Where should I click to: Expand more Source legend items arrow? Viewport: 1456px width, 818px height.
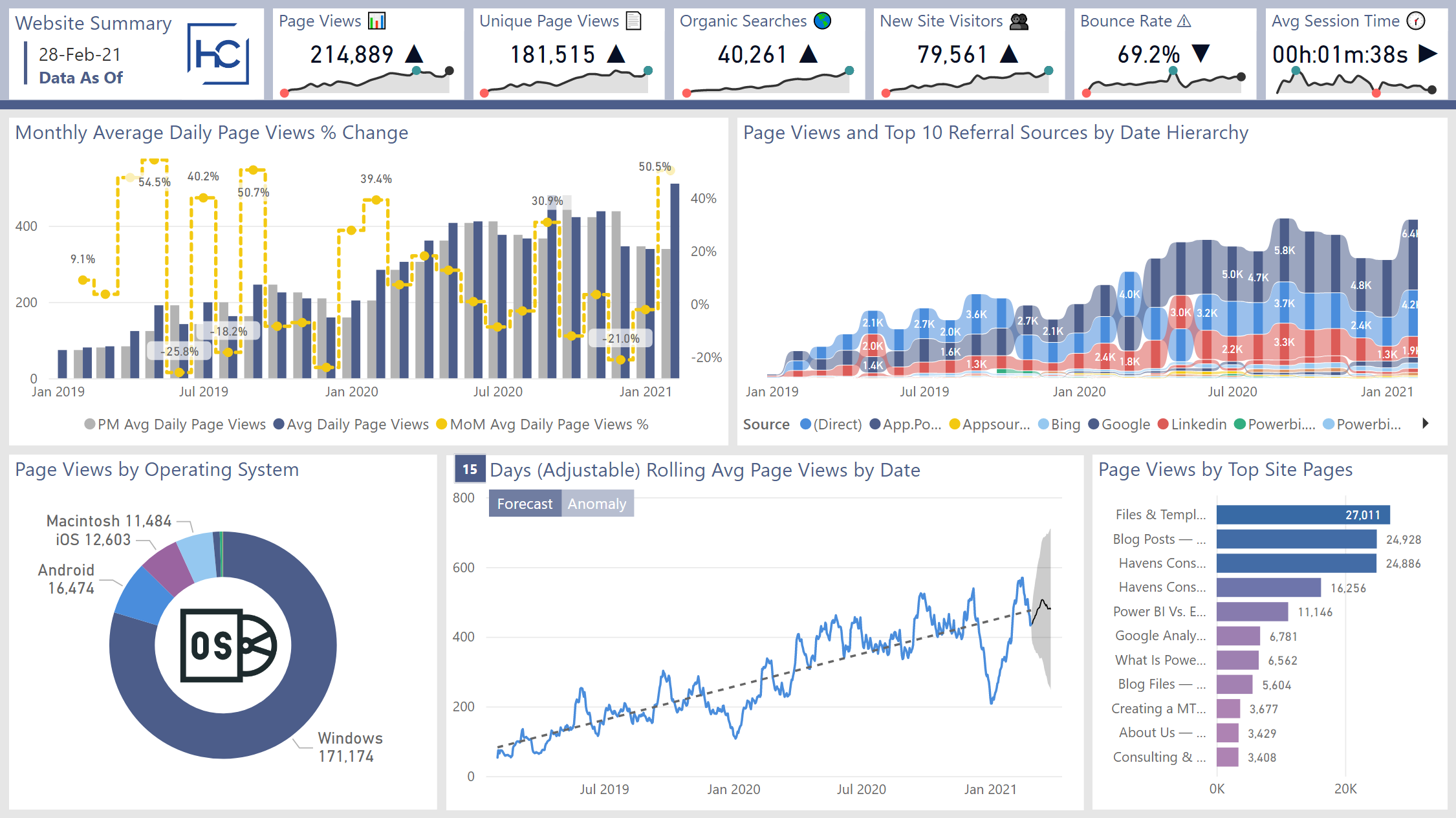pyautogui.click(x=1426, y=424)
